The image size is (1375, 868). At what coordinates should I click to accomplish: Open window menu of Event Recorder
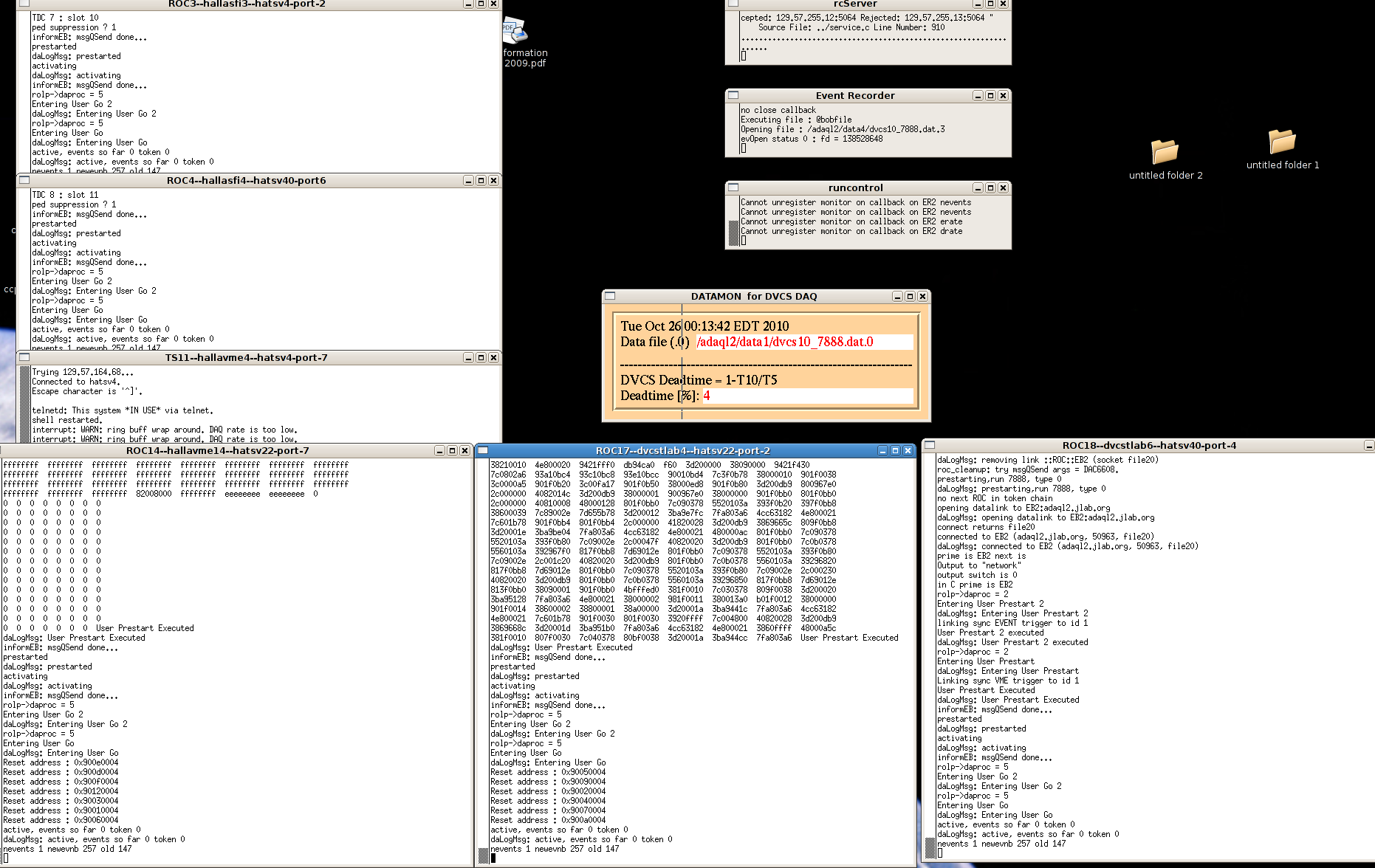[733, 95]
